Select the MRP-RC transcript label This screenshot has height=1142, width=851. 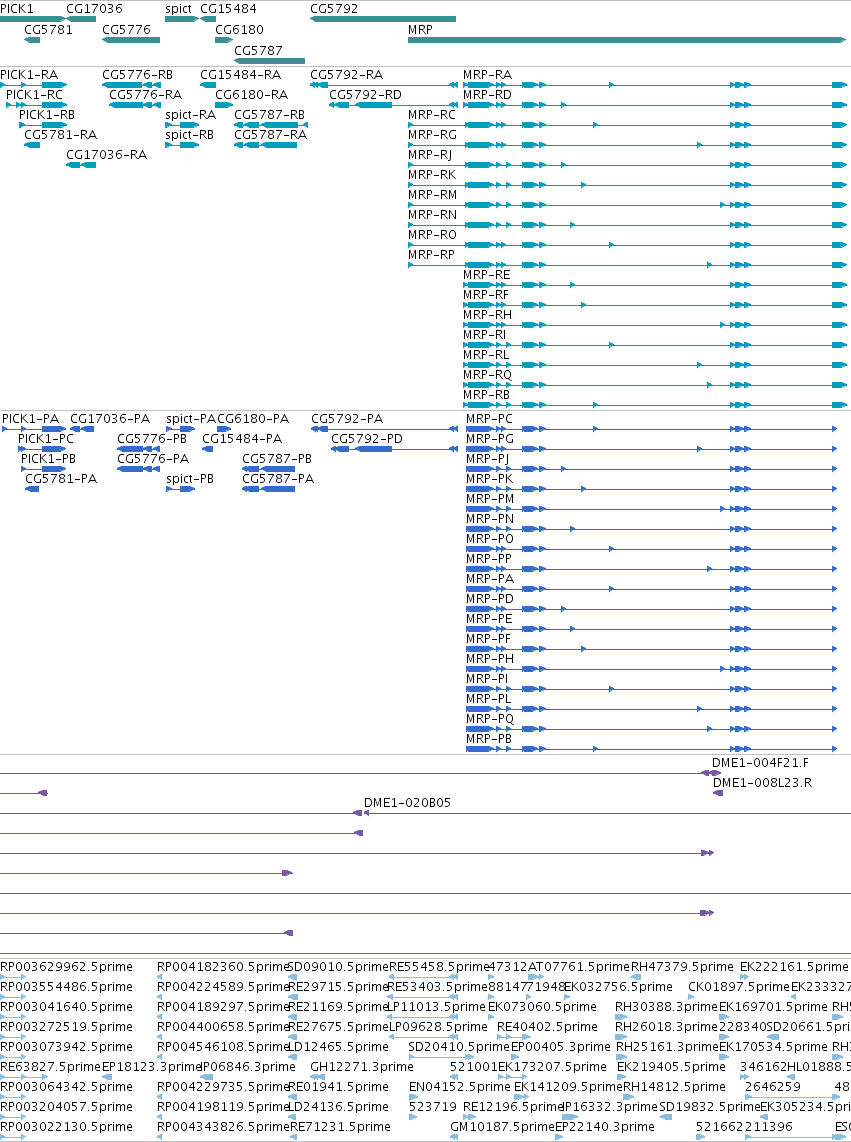tap(432, 115)
